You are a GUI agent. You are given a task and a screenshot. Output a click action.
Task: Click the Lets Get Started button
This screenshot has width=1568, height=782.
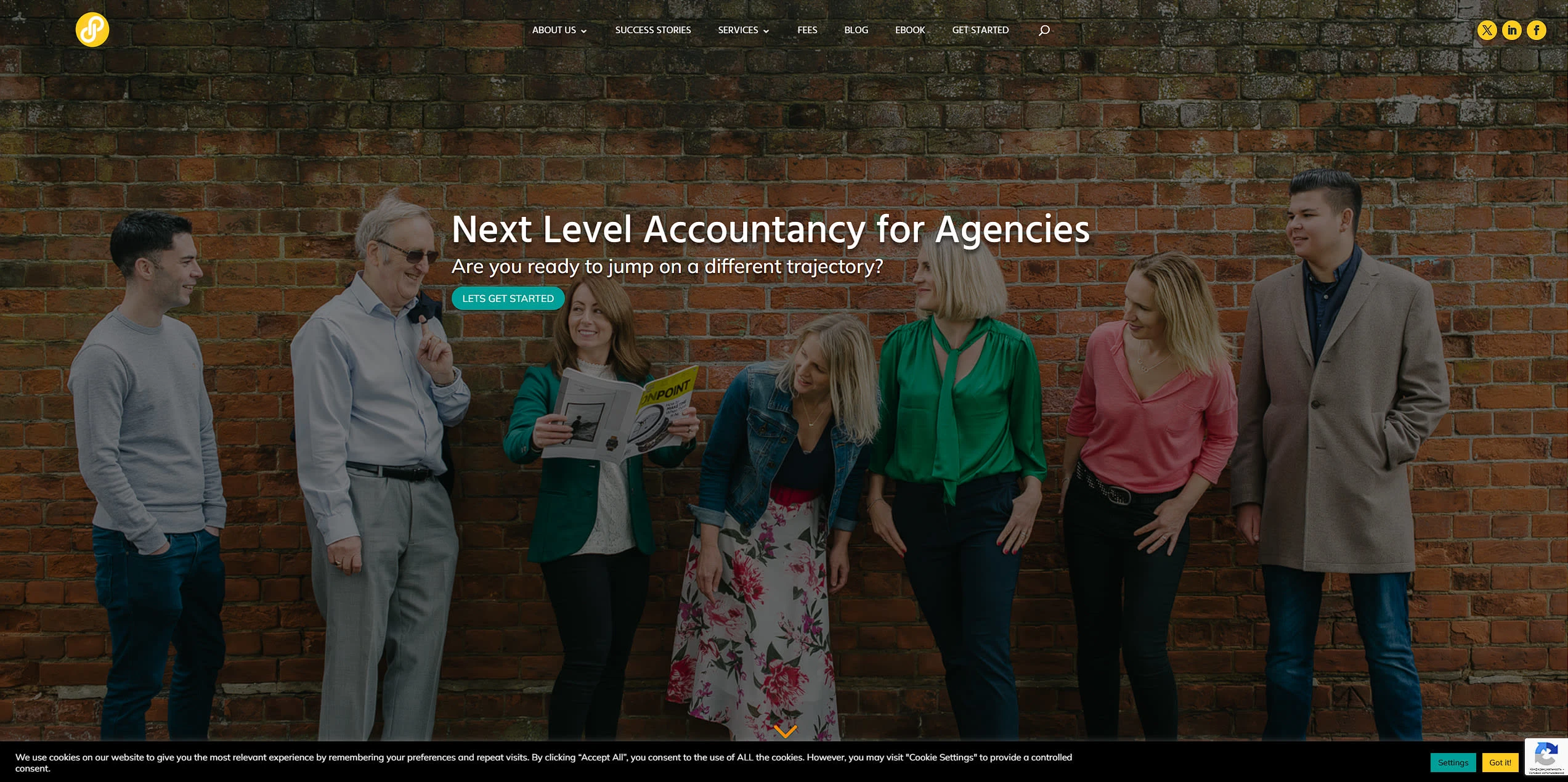tap(508, 298)
